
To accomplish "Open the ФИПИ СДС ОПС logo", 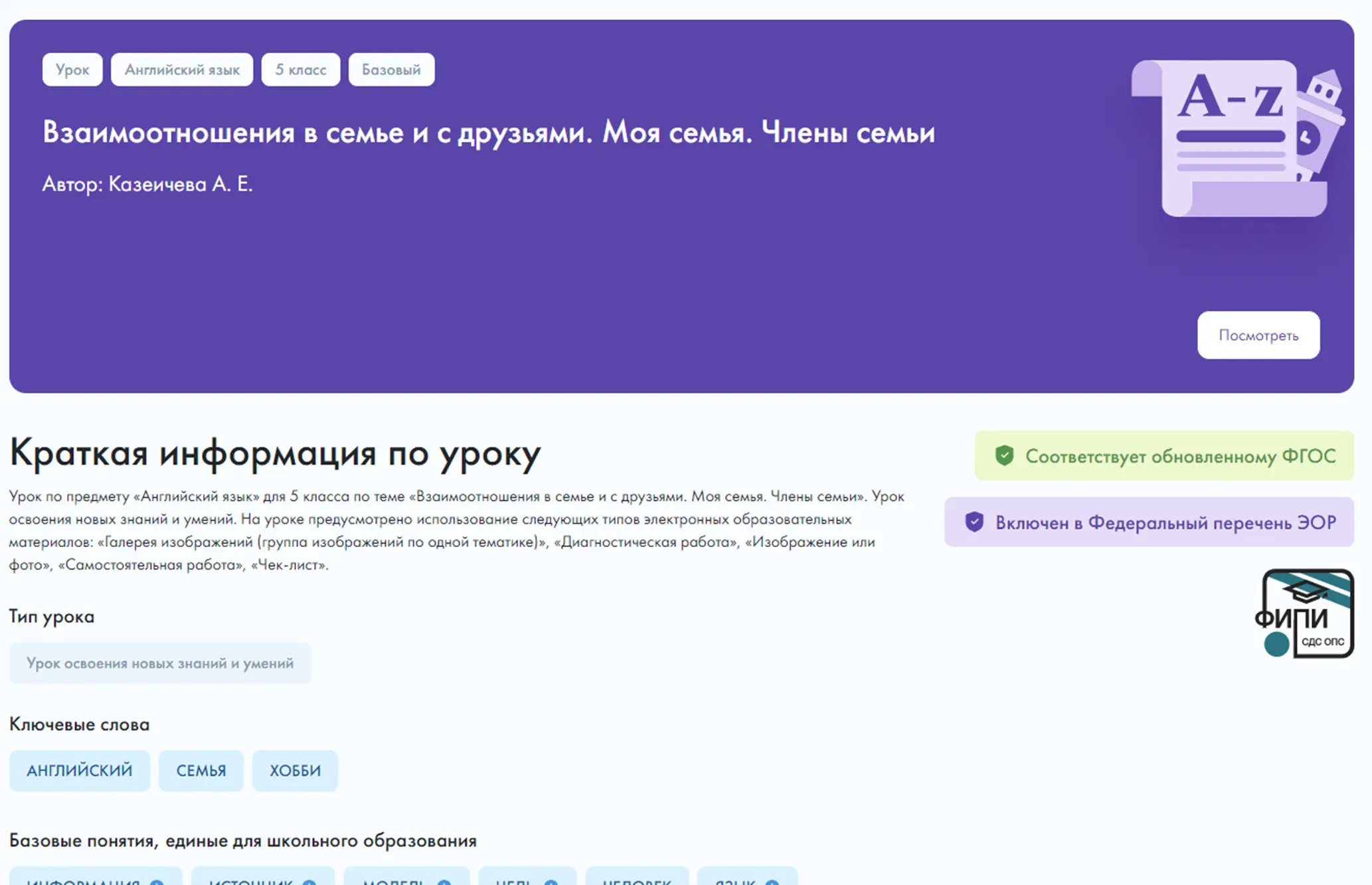I will [x=1304, y=613].
